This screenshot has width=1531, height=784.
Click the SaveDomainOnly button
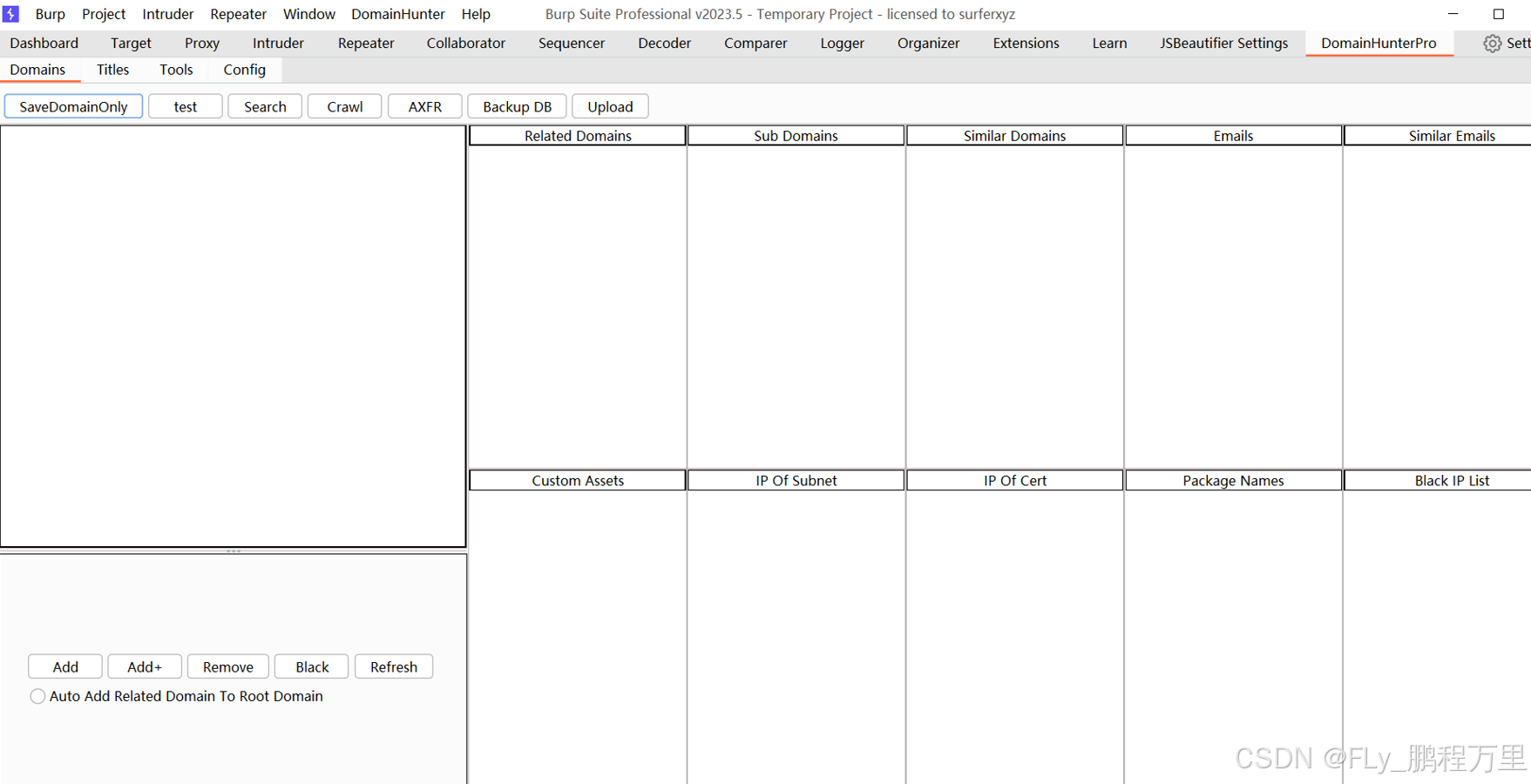[x=73, y=106]
